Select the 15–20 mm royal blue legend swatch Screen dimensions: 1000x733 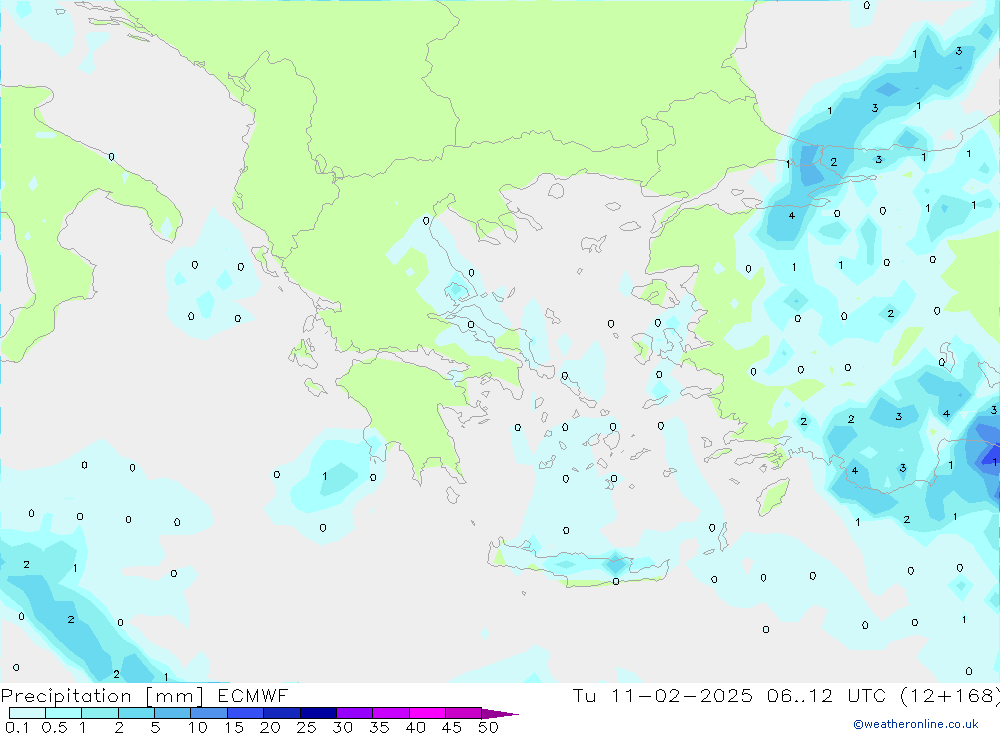point(245,713)
